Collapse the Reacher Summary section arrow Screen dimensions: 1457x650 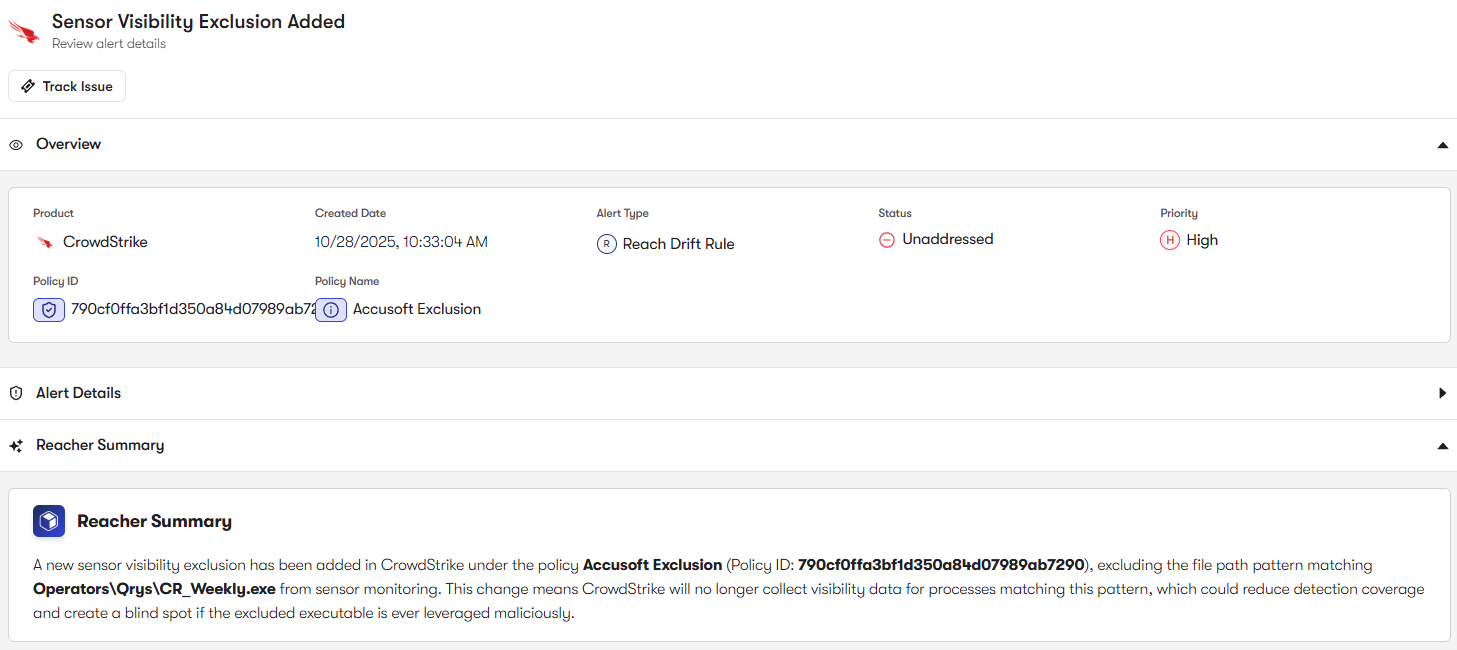1442,446
